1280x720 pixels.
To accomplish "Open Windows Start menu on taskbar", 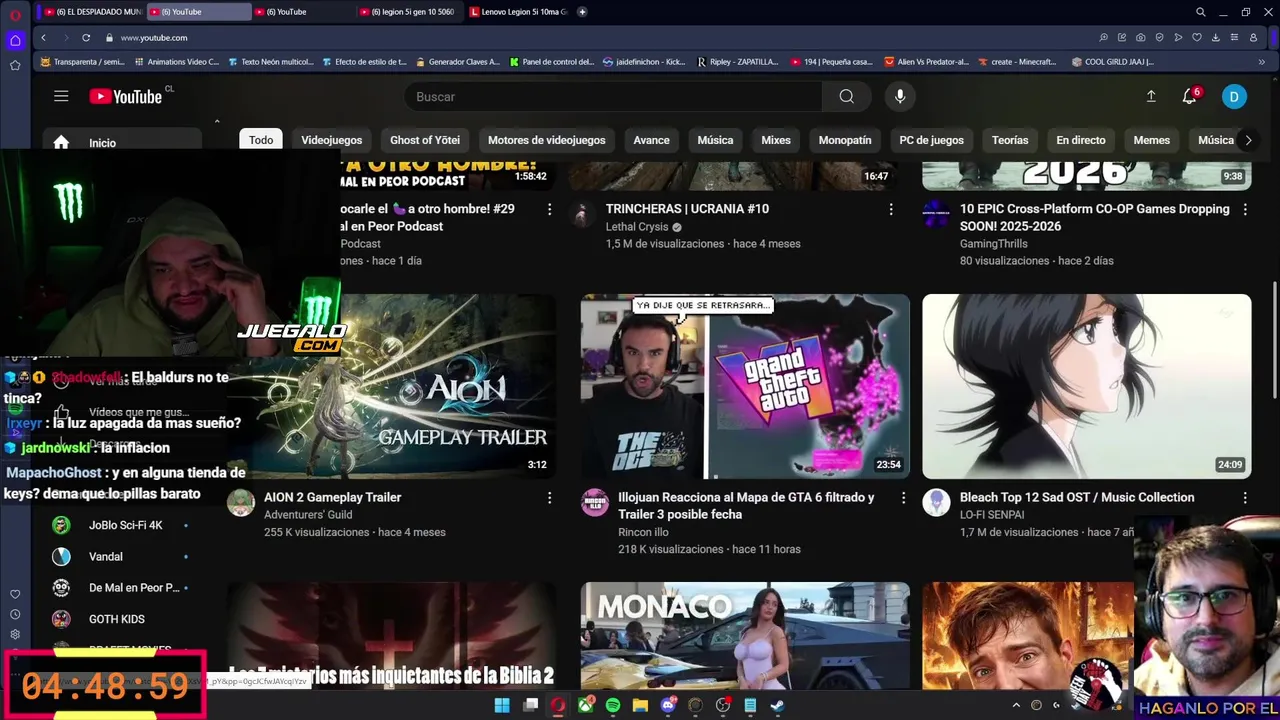I will [502, 705].
